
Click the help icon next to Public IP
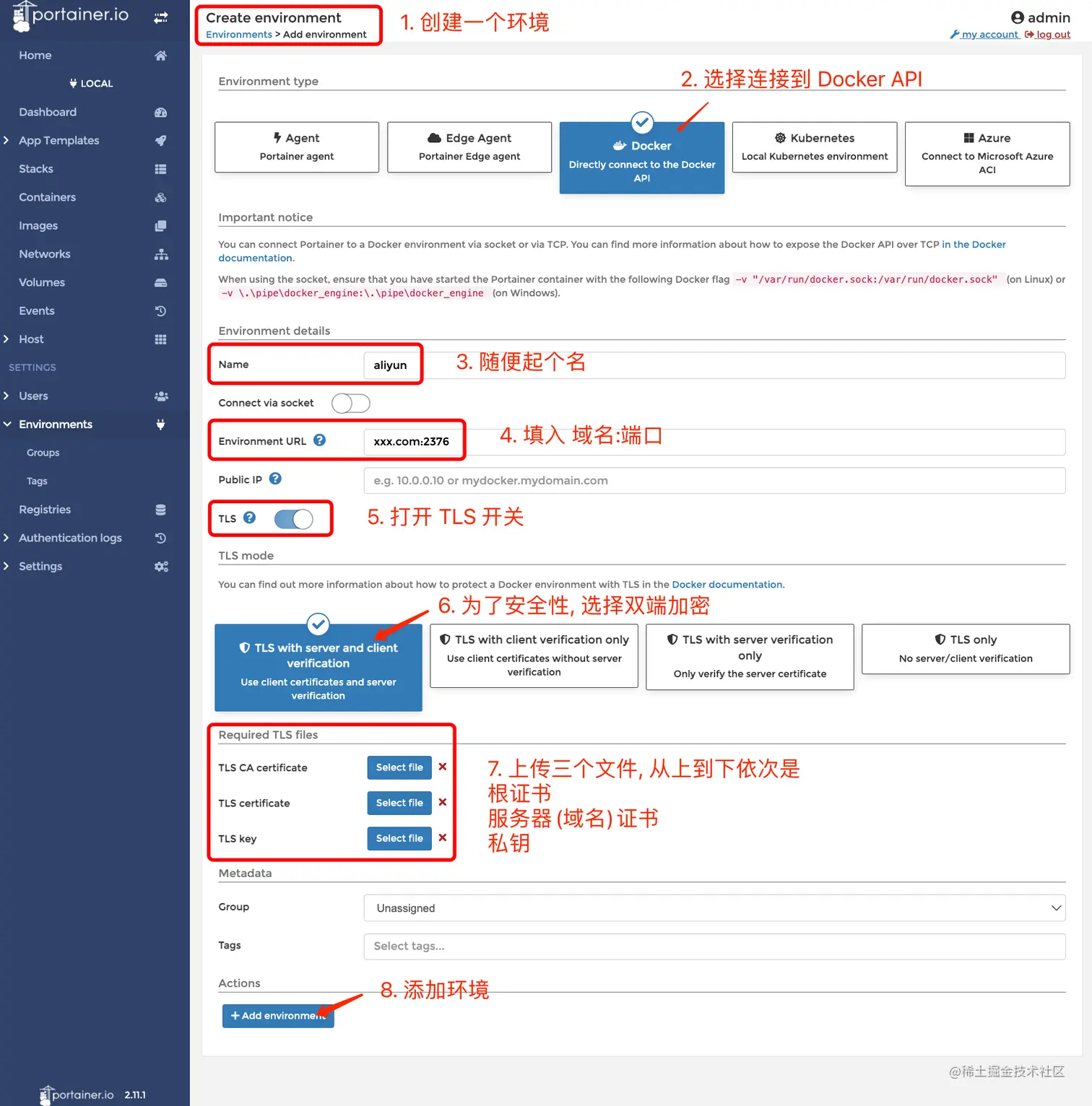[x=275, y=479]
